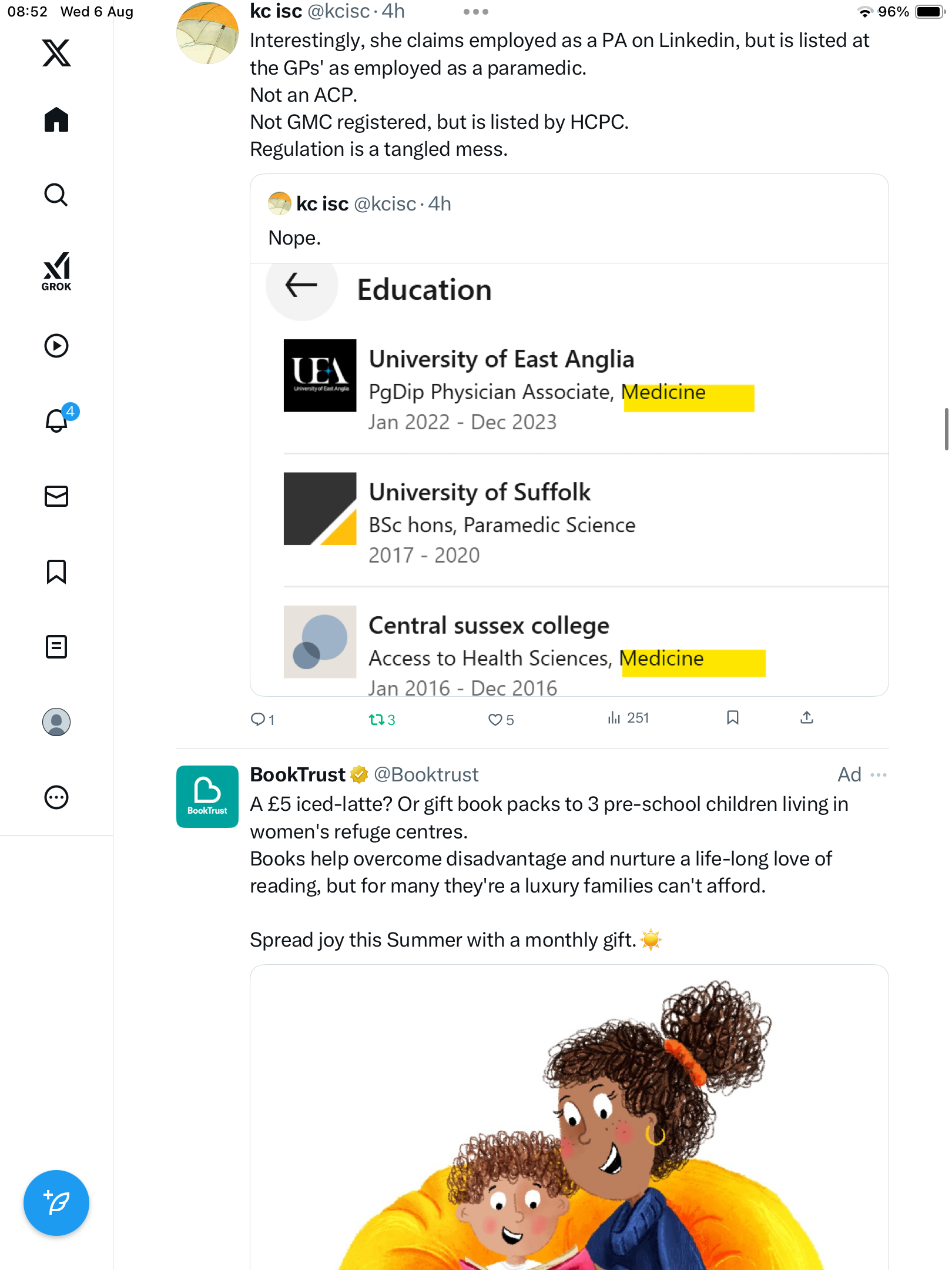
Task: Open the quoted Education screenshot
Action: pyautogui.click(x=569, y=479)
